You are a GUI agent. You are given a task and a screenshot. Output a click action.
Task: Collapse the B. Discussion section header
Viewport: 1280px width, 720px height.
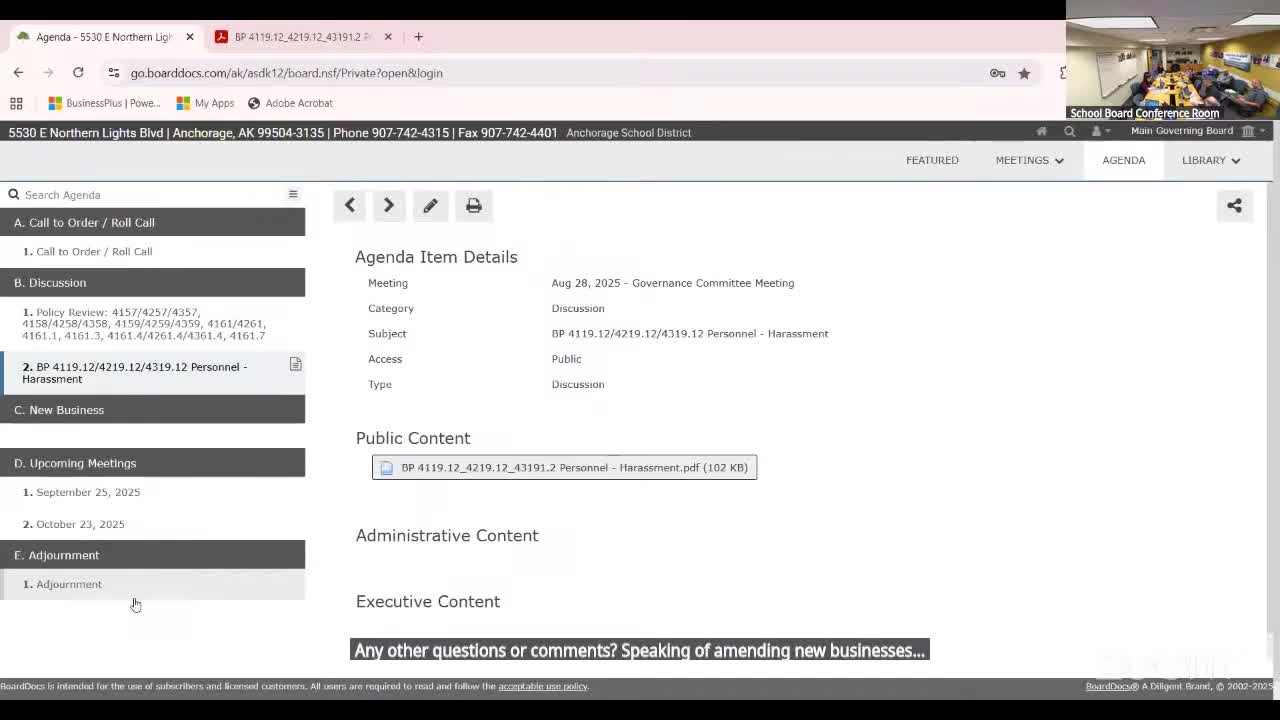(152, 282)
